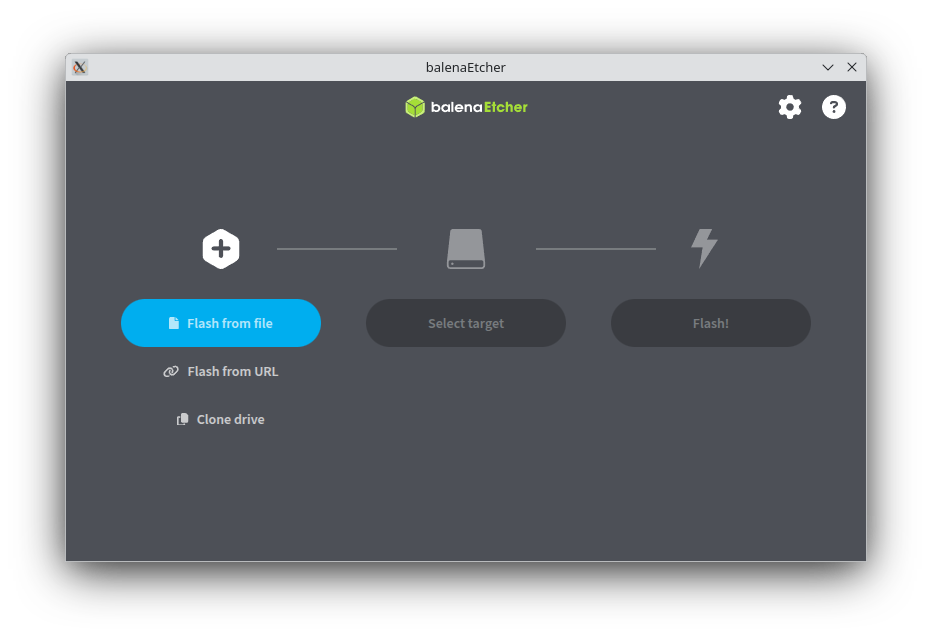
Task: Open the X11 window menu icon
Action: point(80,67)
